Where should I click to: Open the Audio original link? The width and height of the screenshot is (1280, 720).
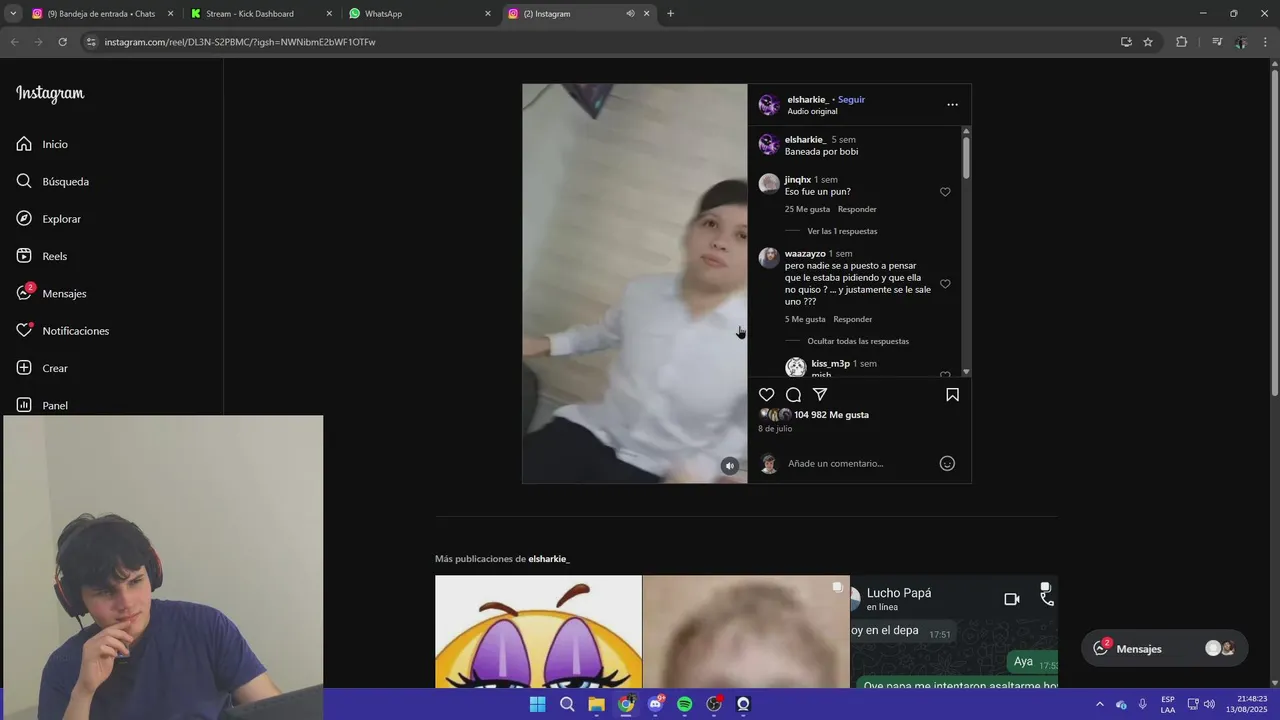(x=812, y=111)
